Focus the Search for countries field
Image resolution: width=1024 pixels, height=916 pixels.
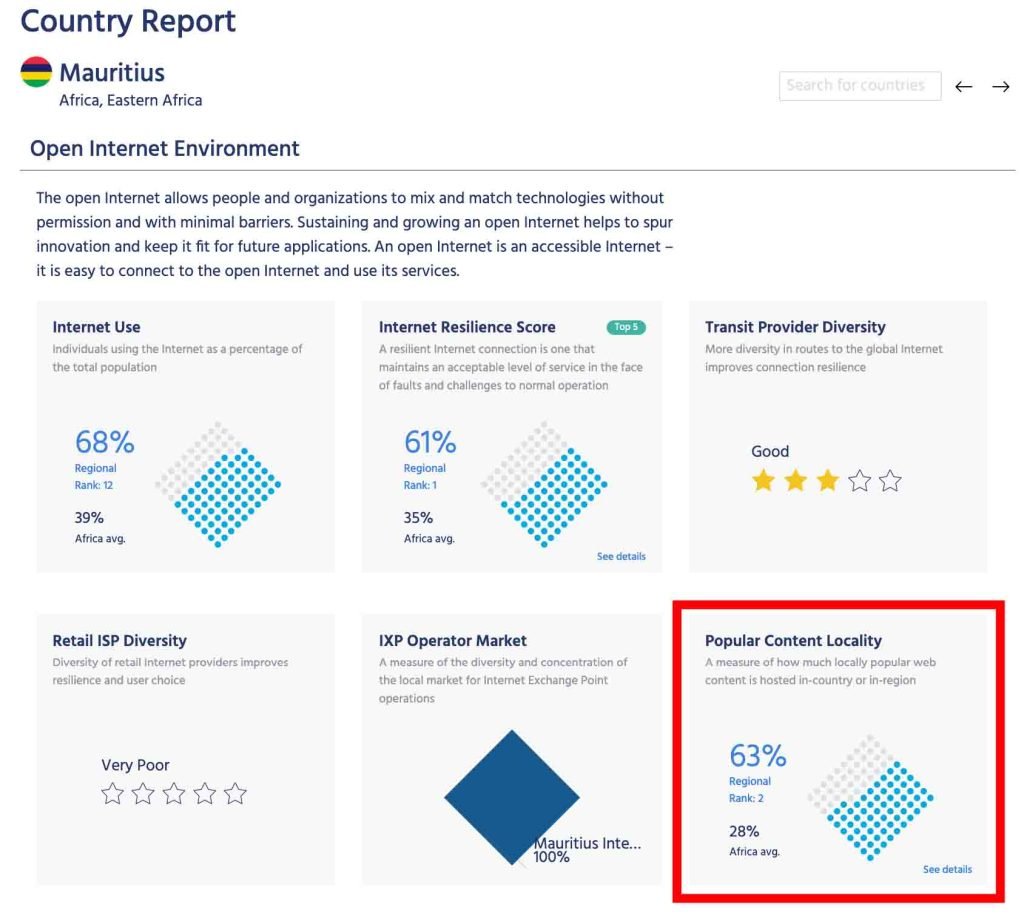859,86
